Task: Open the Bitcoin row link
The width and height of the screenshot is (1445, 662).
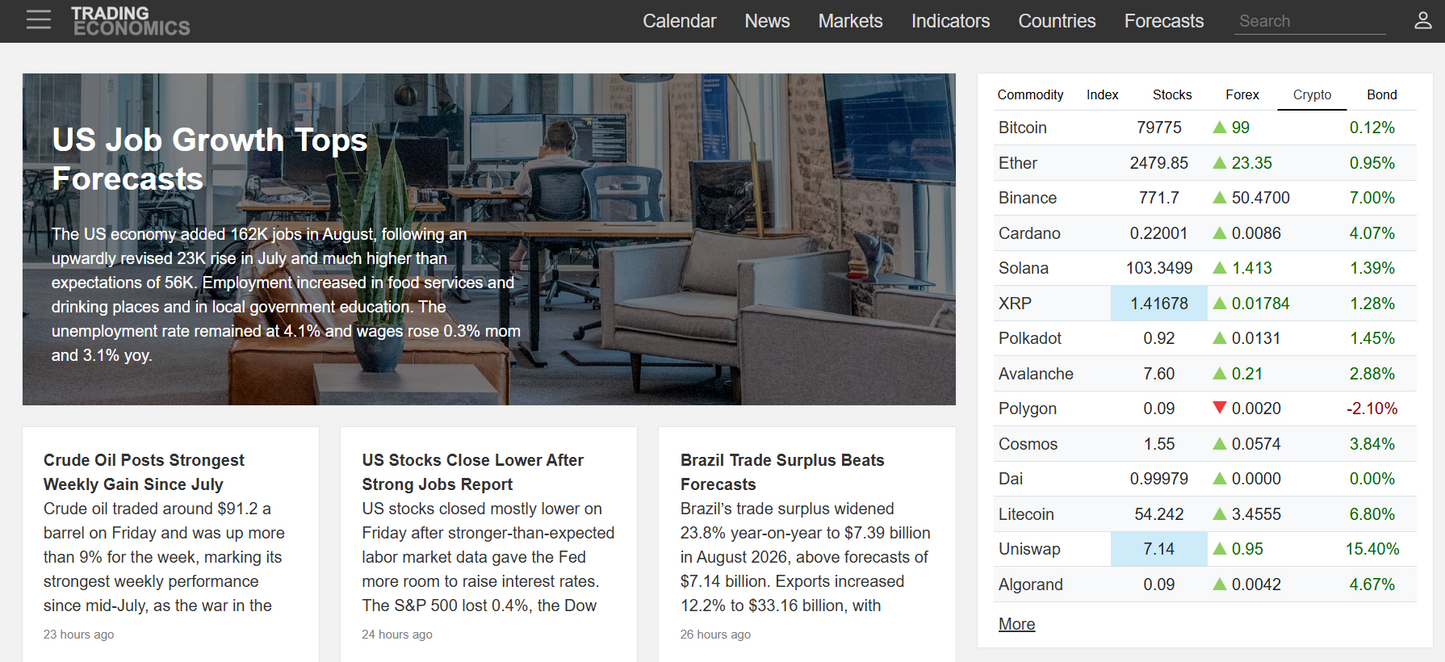Action: (x=1022, y=128)
